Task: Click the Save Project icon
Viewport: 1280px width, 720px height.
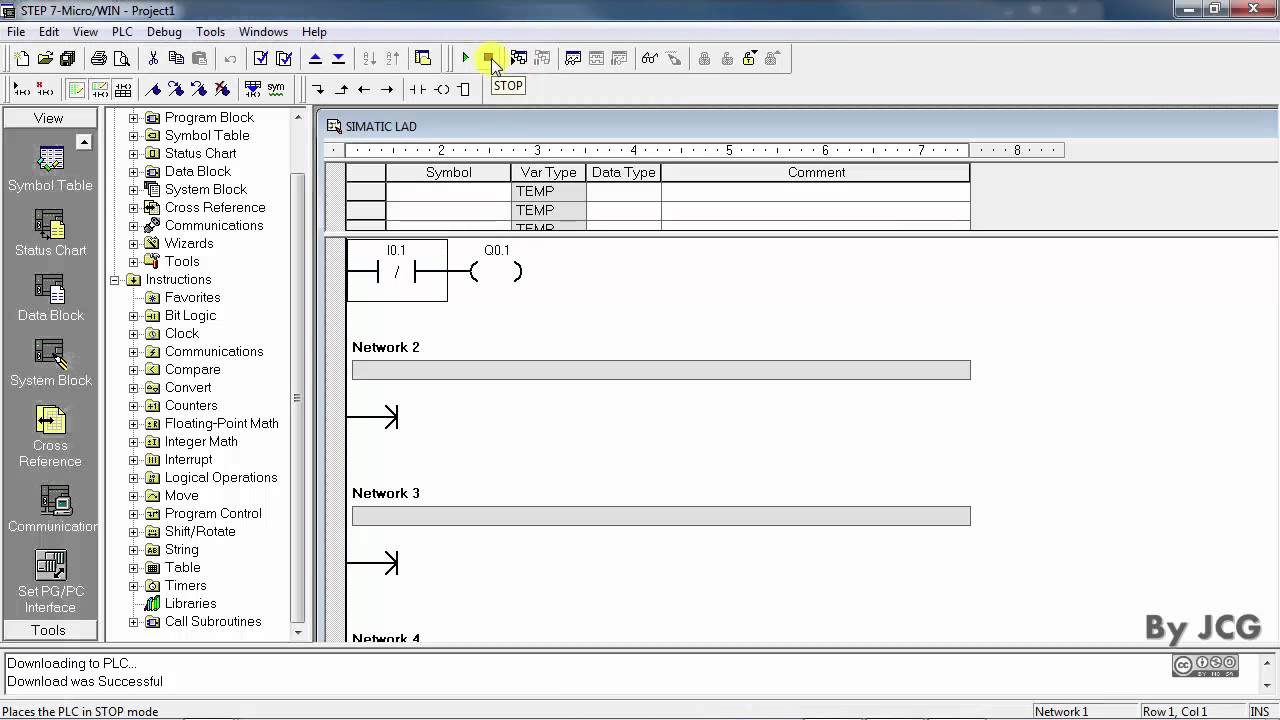Action: click(68, 59)
